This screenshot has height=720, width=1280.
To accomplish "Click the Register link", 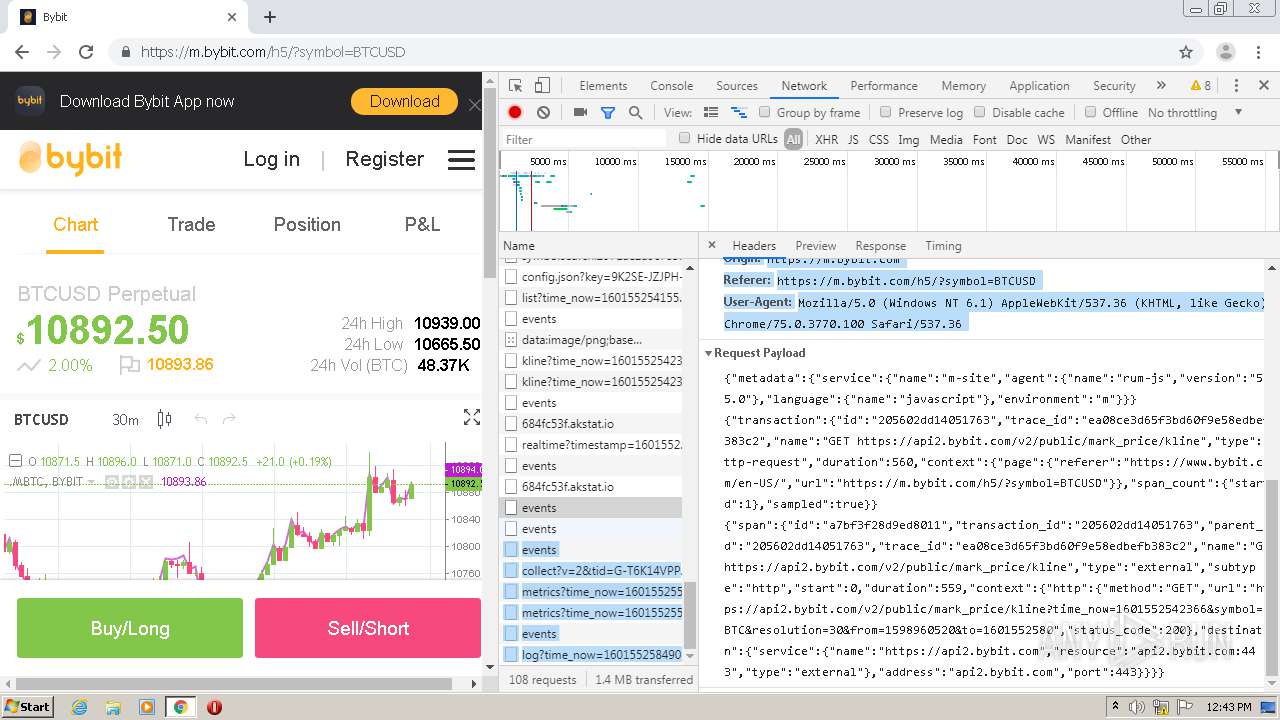I will [385, 159].
